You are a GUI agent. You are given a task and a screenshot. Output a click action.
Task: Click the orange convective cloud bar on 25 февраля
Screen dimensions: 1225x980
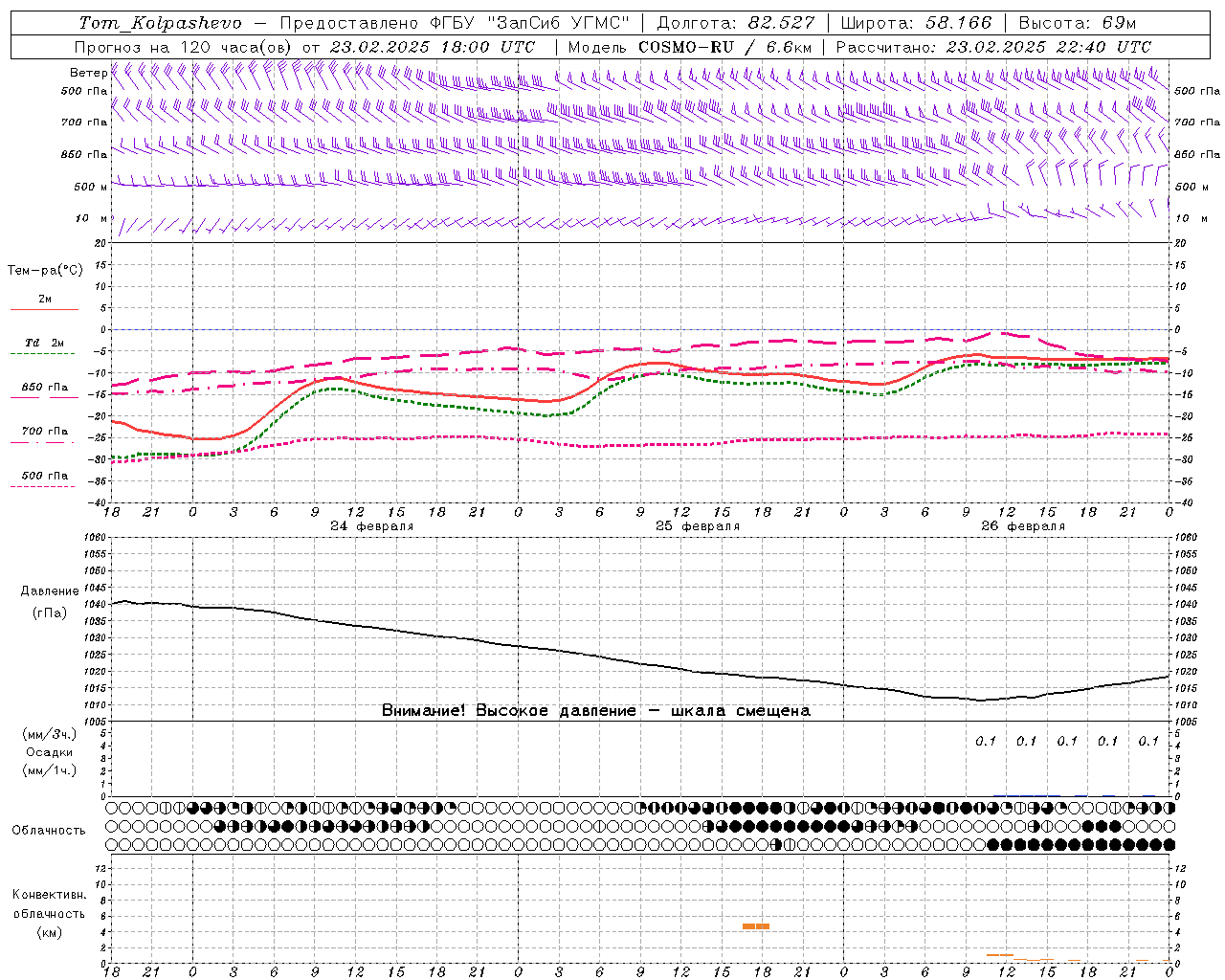pyautogui.click(x=756, y=926)
